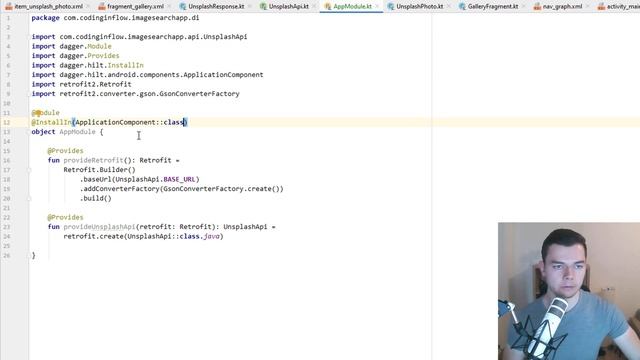This screenshot has height=360, width=640.
Task: Click the yellow intention bulb on @Module line
Action: click(38, 113)
